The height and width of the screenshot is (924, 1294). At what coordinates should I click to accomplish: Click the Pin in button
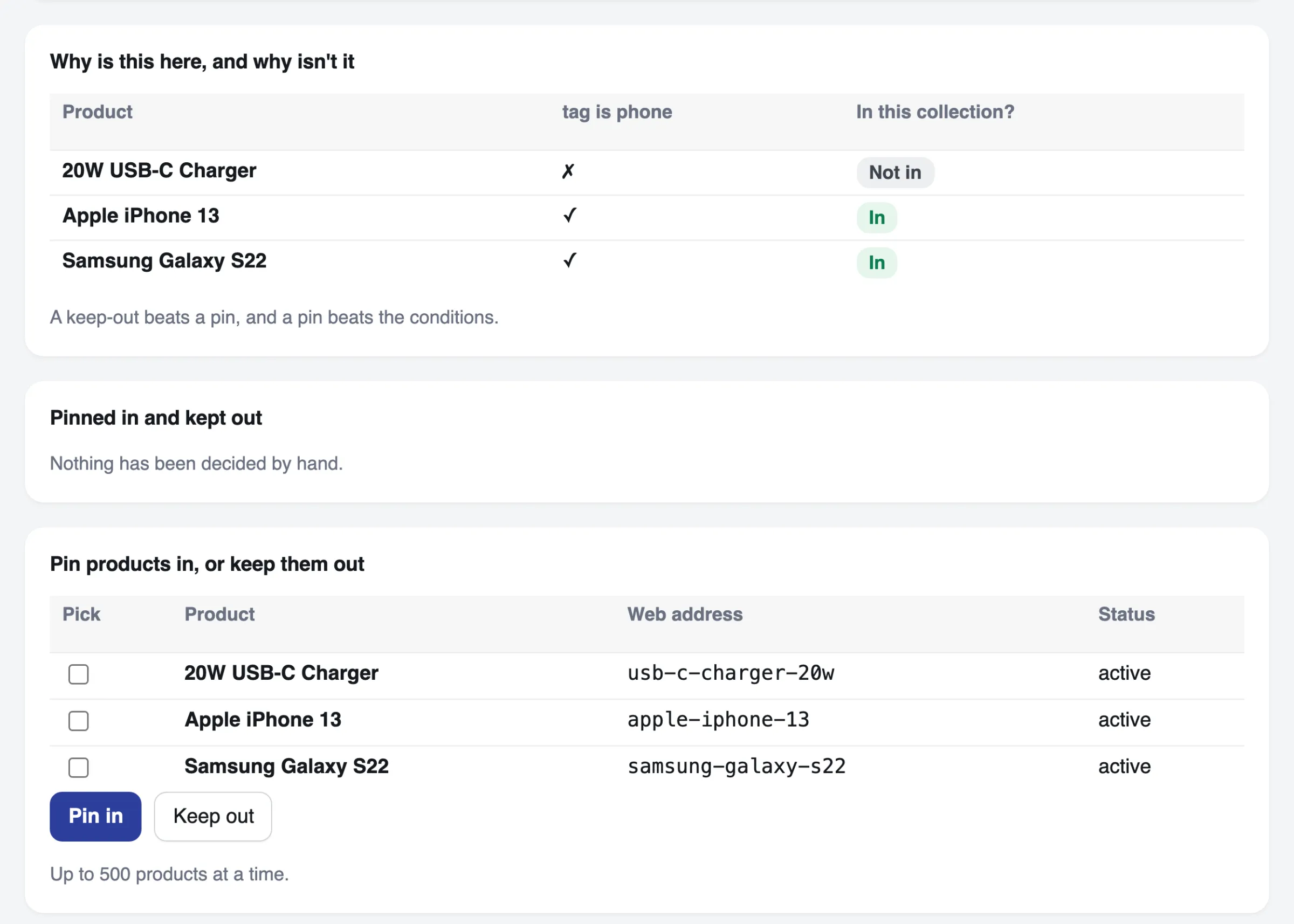click(95, 817)
